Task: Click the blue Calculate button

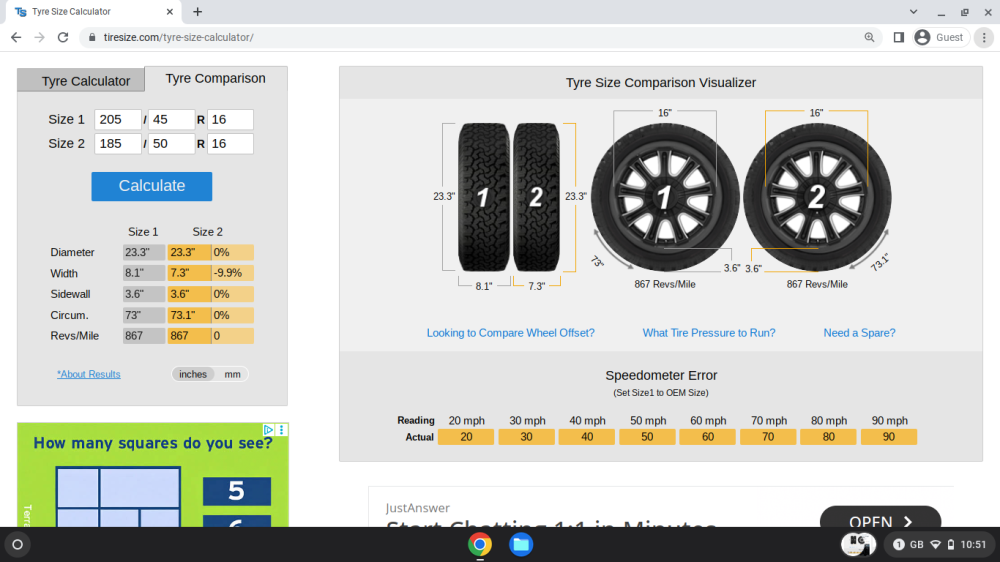Action: click(152, 186)
